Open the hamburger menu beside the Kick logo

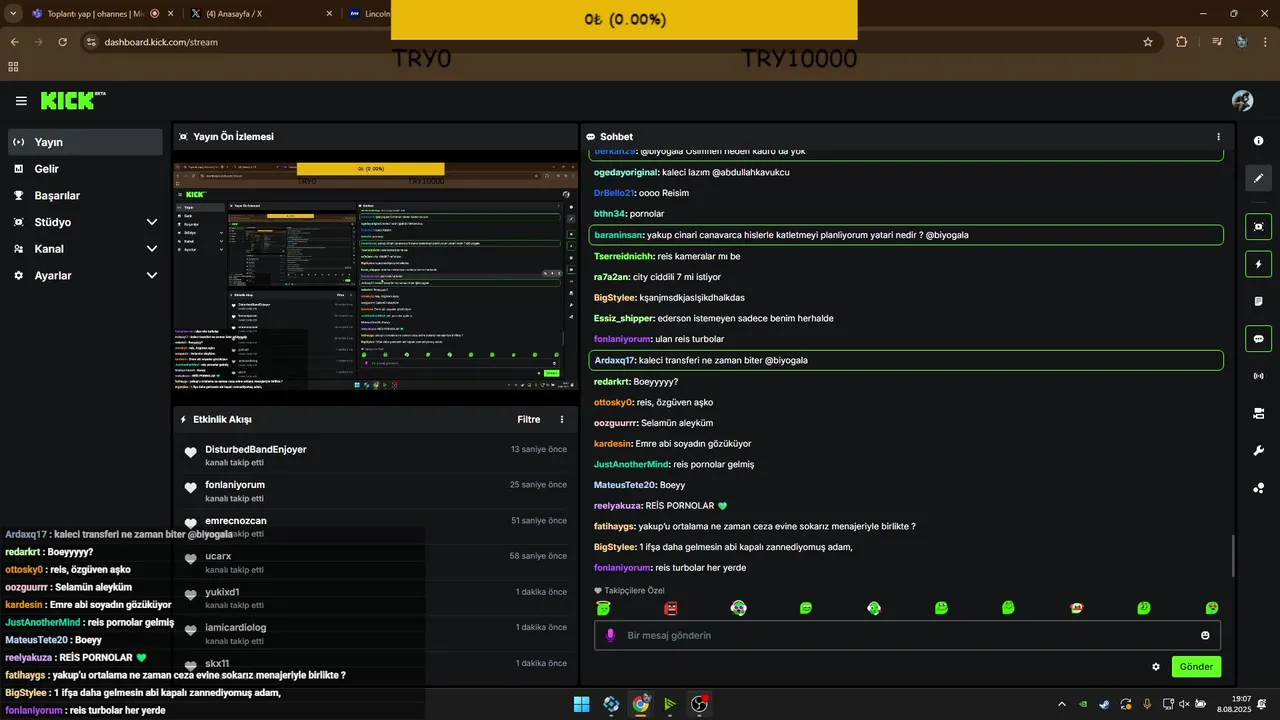pyautogui.click(x=21, y=101)
